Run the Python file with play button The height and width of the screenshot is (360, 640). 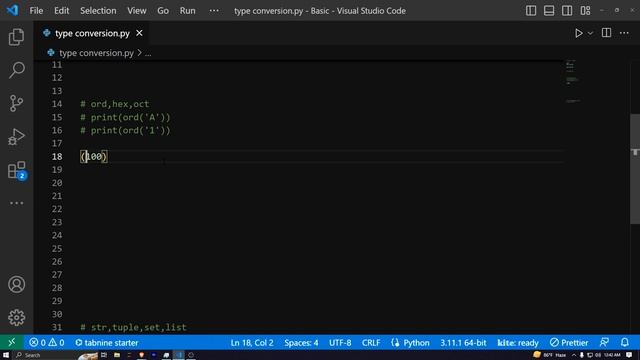pos(578,33)
